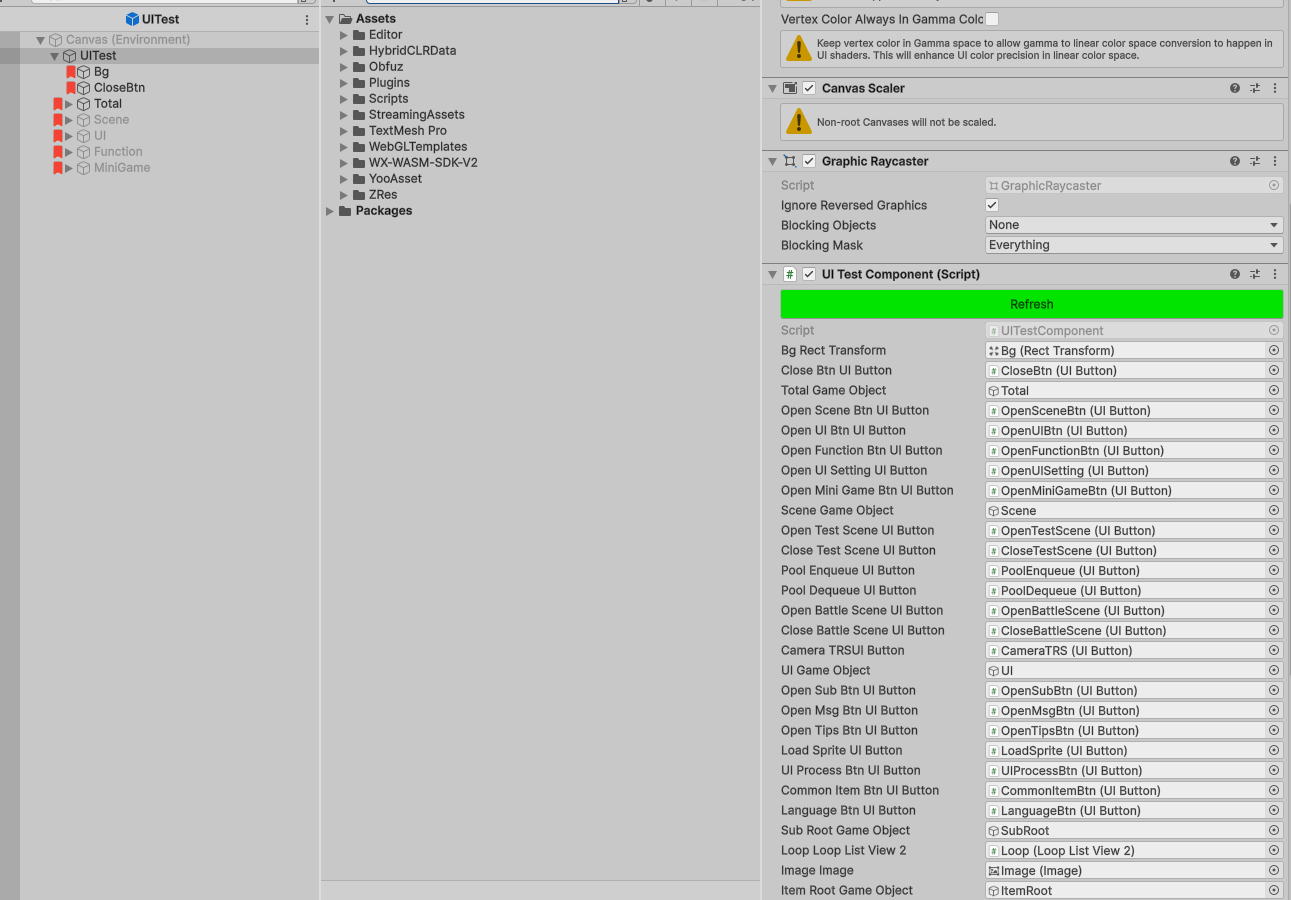Toggle Vertex Color Always In Gamma Color checkbox

(992, 19)
